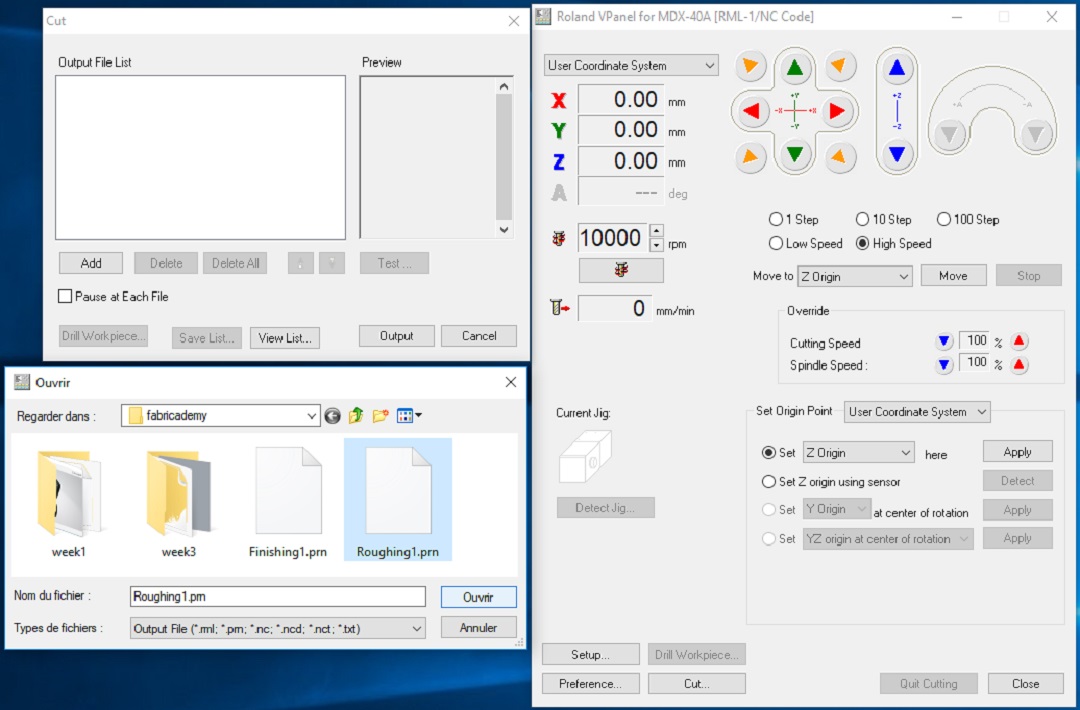Image resolution: width=1080 pixels, height=710 pixels.
Task: Click the Nom du fichier input field
Action: (278, 596)
